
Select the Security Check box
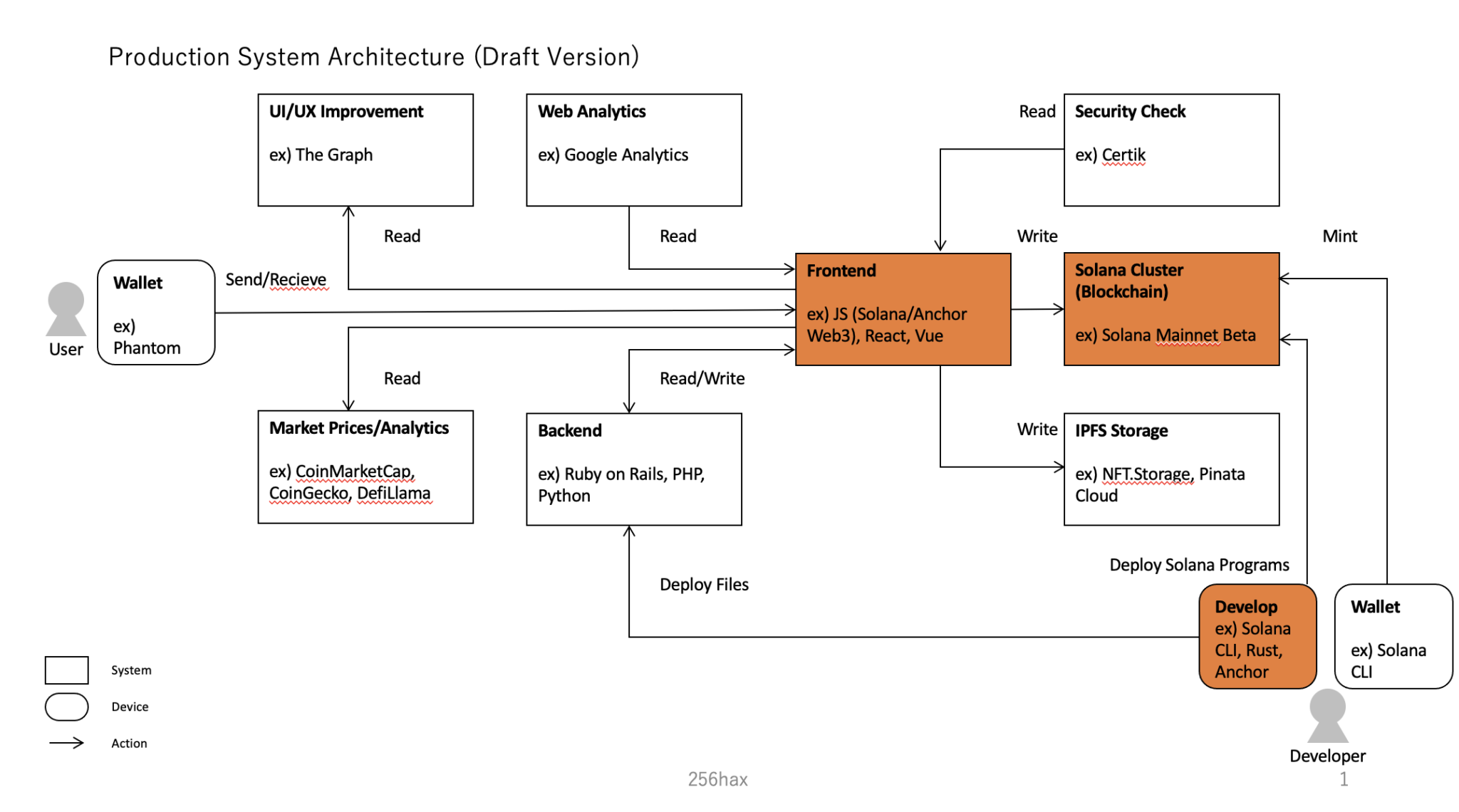click(1170, 148)
